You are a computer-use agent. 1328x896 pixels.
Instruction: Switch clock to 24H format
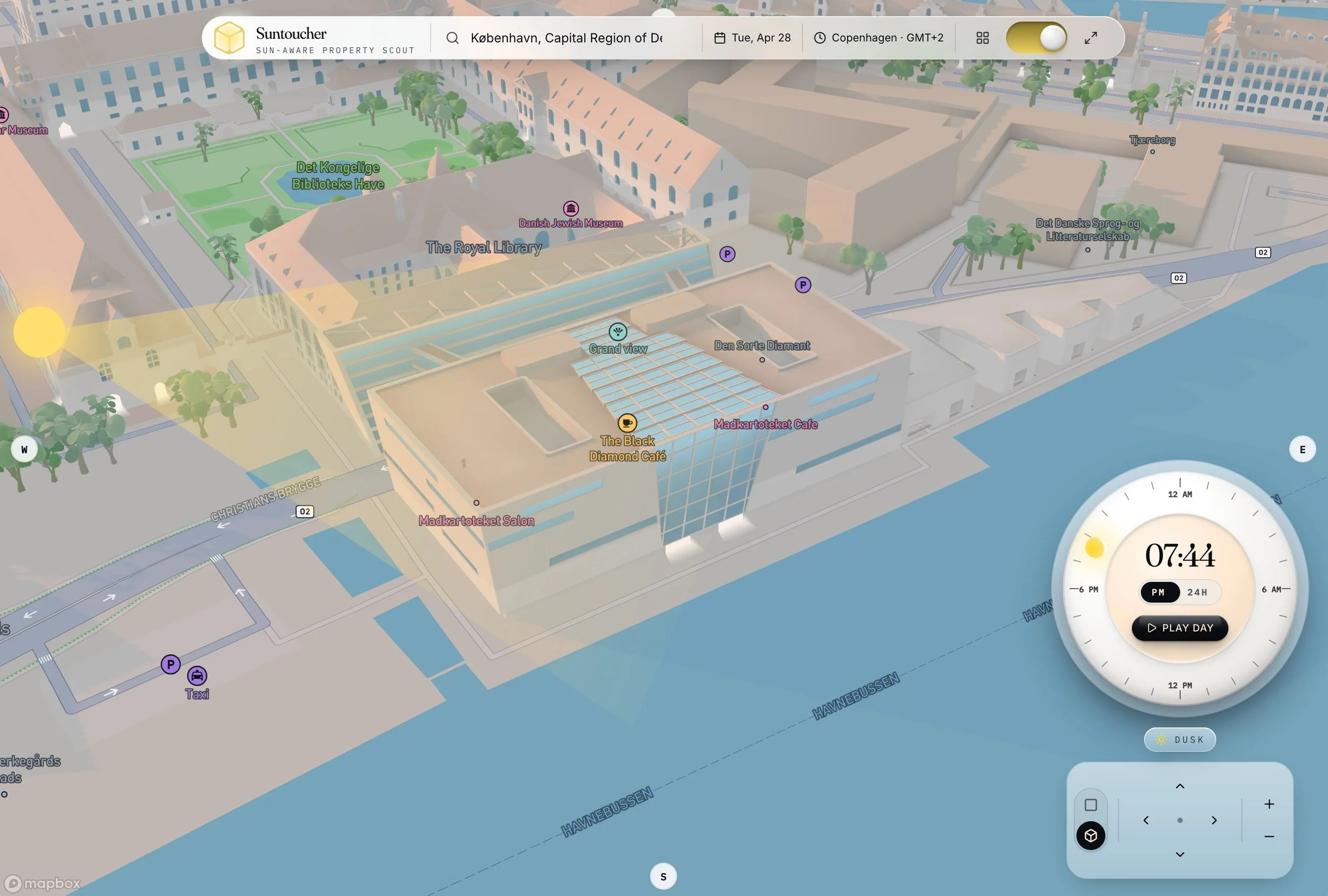(1197, 592)
